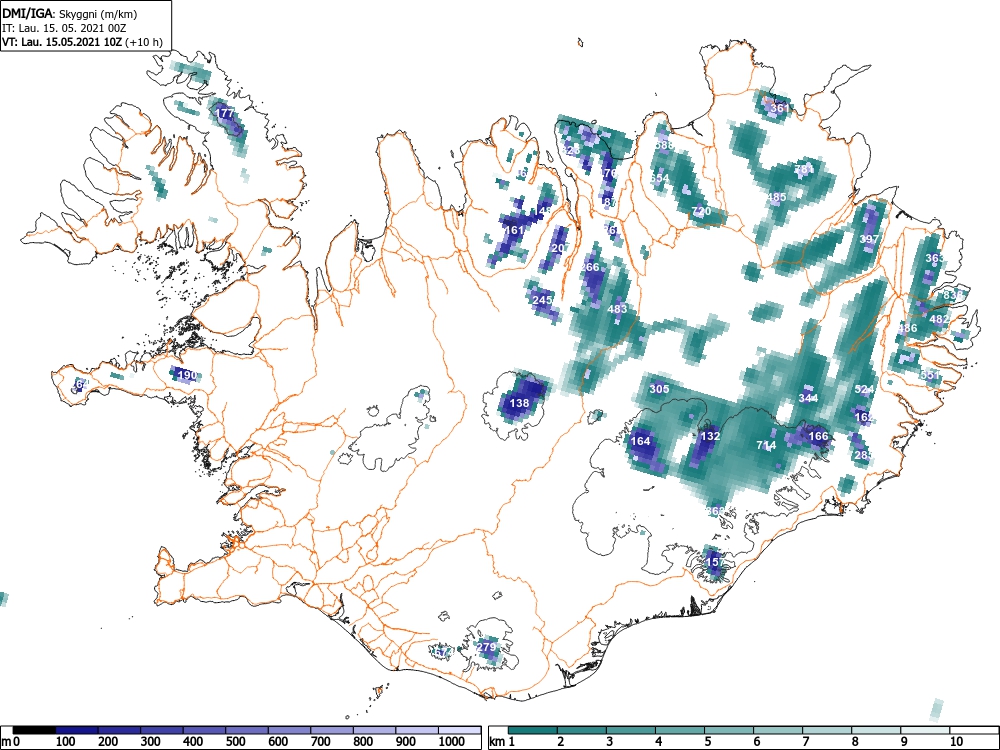Click the 720 visibility label

coord(701,211)
